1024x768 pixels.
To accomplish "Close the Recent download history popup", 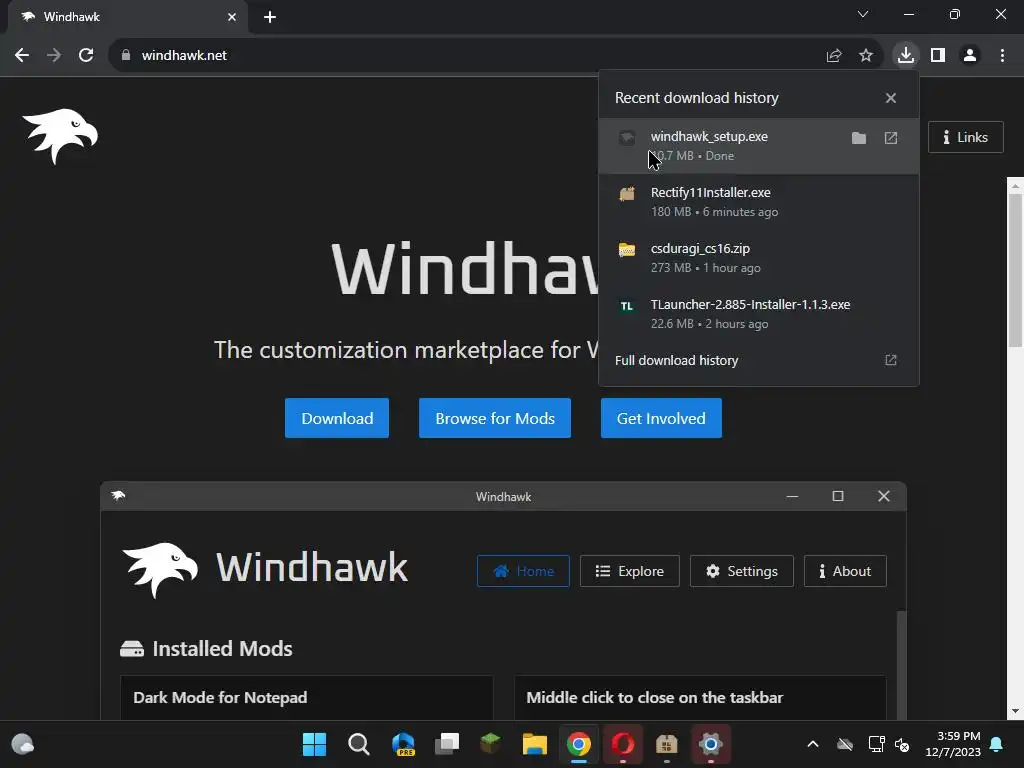I will [x=891, y=98].
